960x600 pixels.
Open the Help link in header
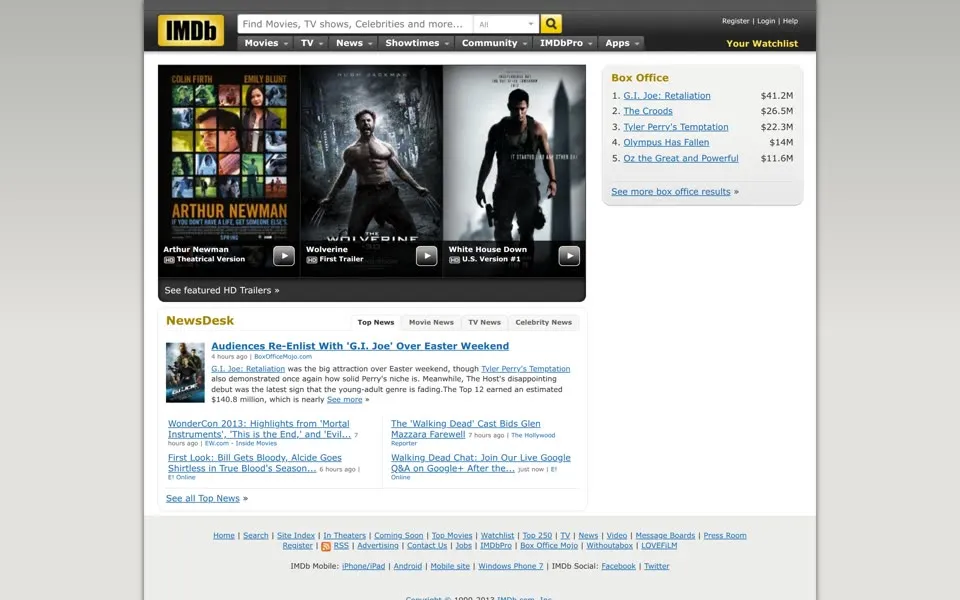click(x=790, y=21)
